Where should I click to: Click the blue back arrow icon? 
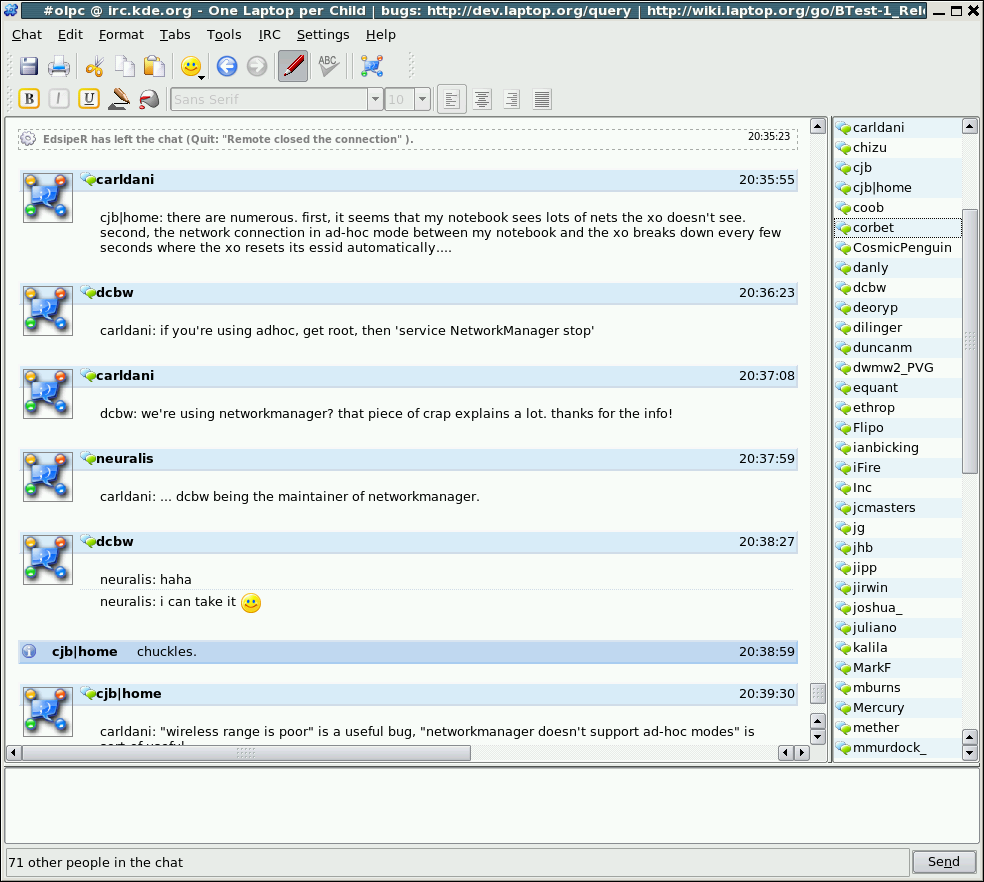[x=227, y=67]
